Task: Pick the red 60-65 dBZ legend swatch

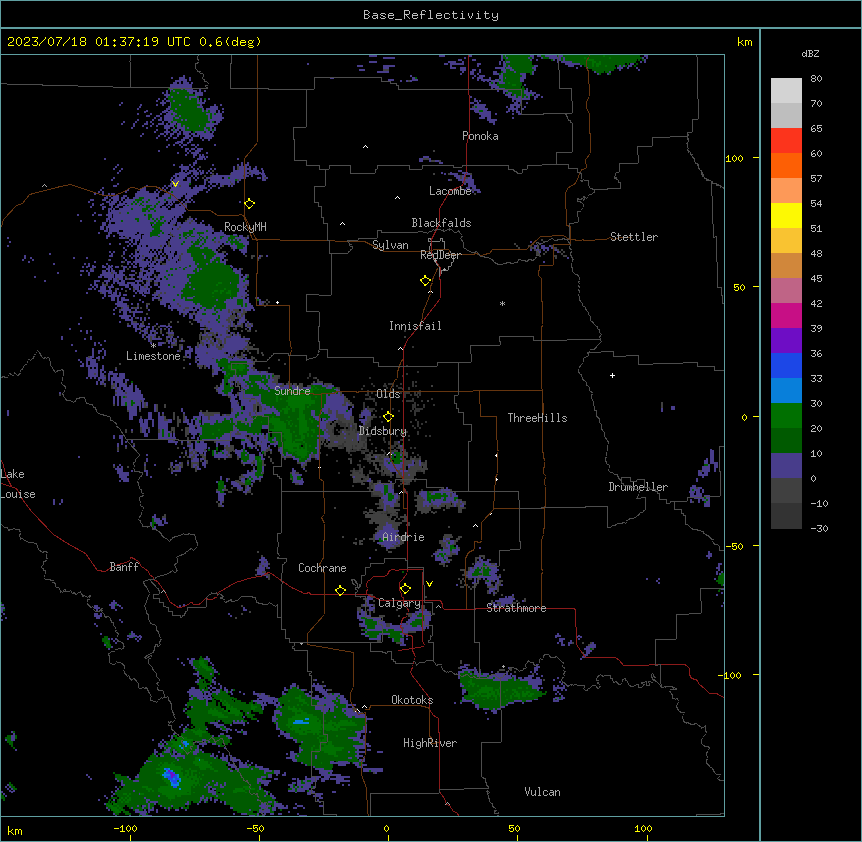Action: [x=786, y=141]
